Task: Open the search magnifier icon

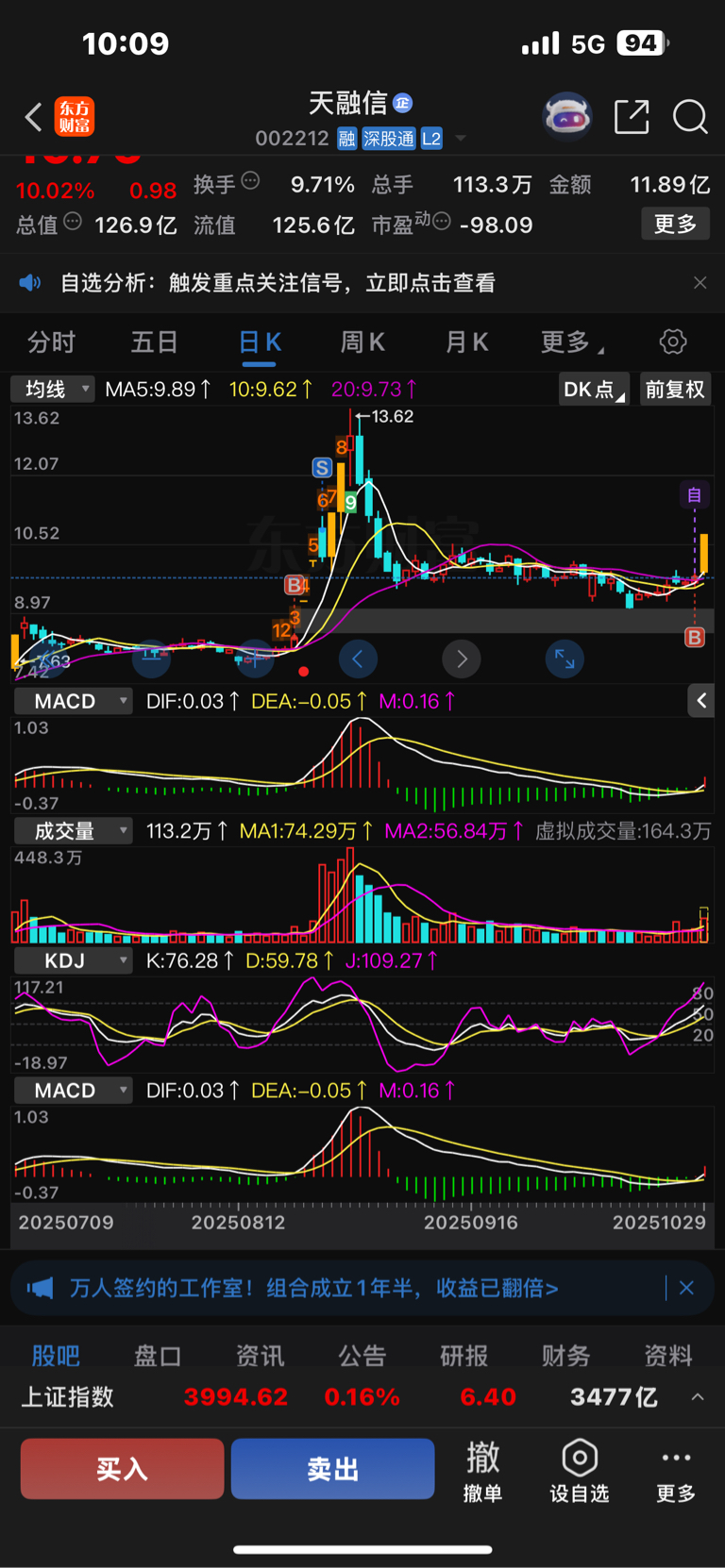Action: (x=690, y=117)
